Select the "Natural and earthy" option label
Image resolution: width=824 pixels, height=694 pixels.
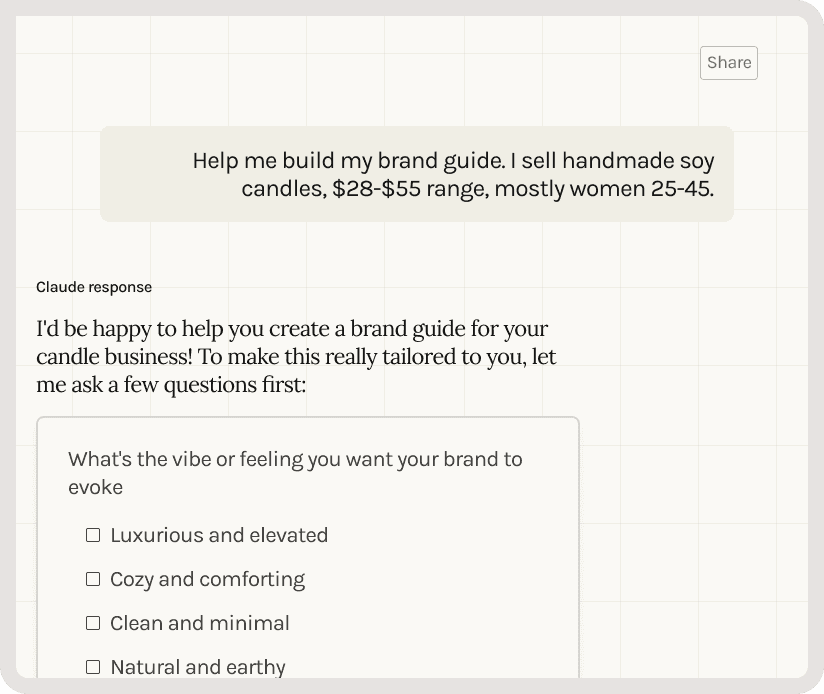[x=198, y=667]
